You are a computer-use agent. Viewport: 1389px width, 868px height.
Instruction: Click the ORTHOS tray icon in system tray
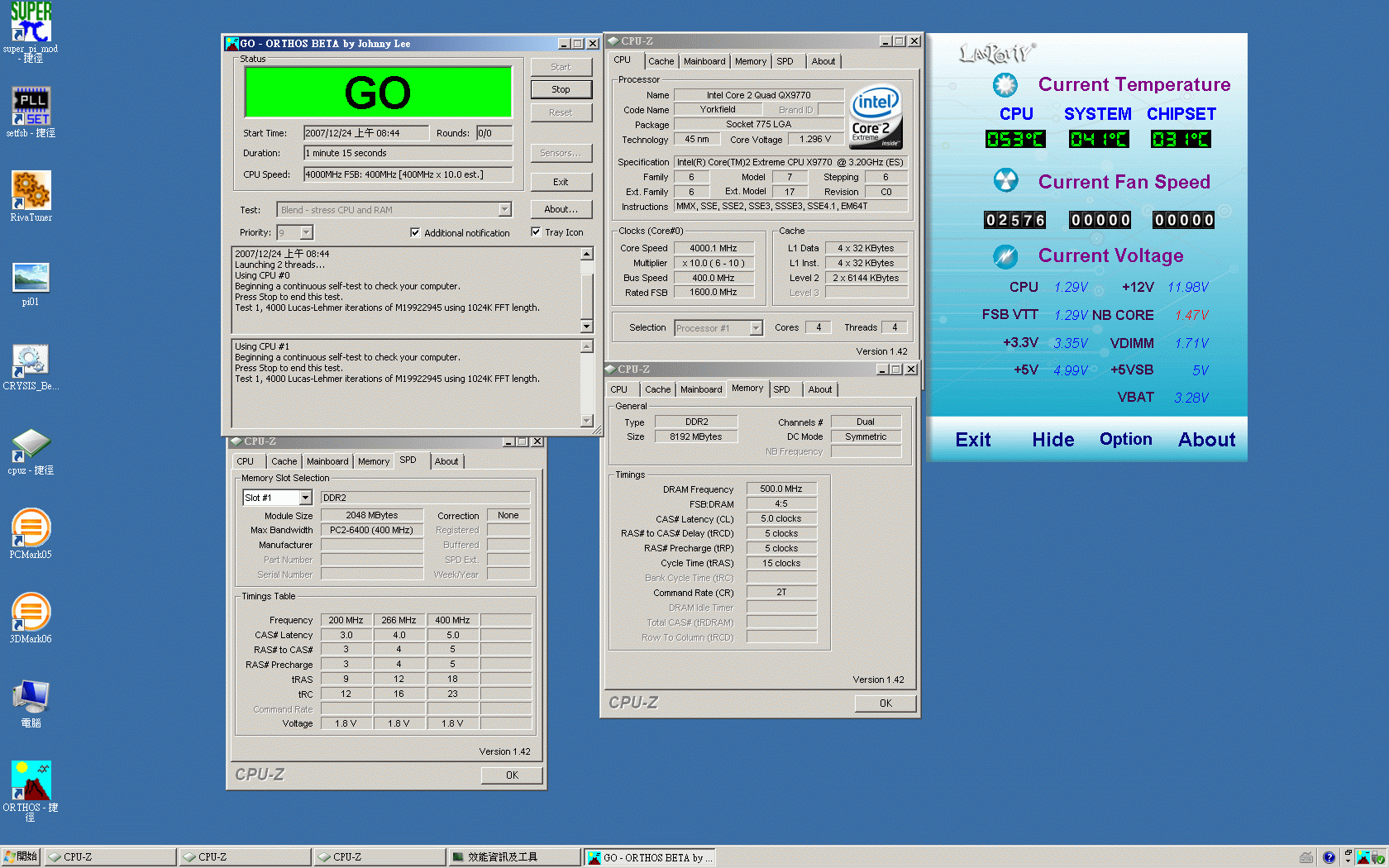pyautogui.click(x=1363, y=857)
